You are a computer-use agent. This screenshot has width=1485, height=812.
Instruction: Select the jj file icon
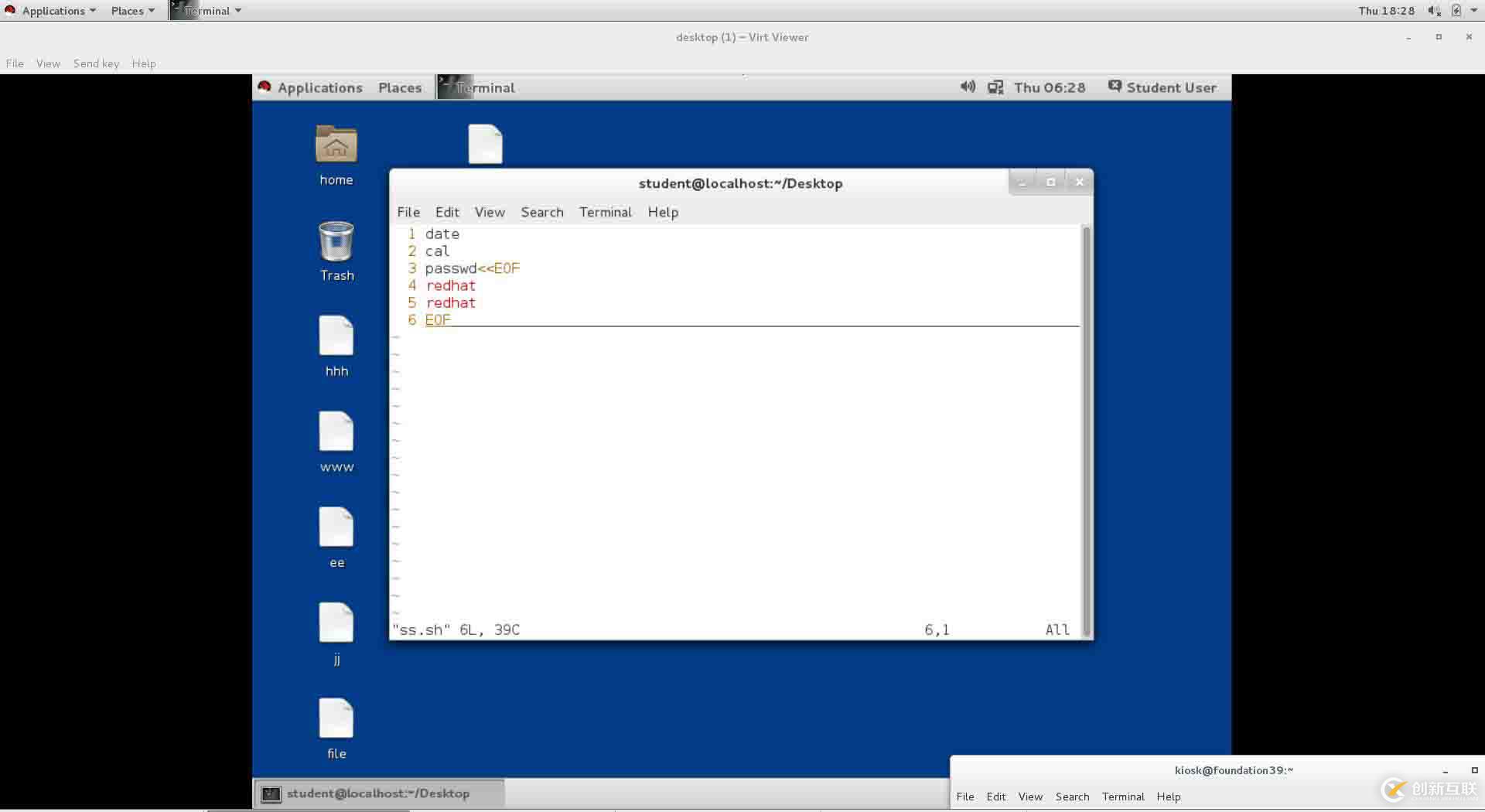coord(336,624)
